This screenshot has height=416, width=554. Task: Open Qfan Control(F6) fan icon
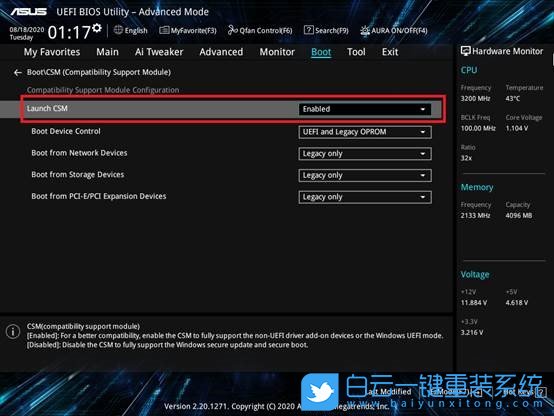232,30
